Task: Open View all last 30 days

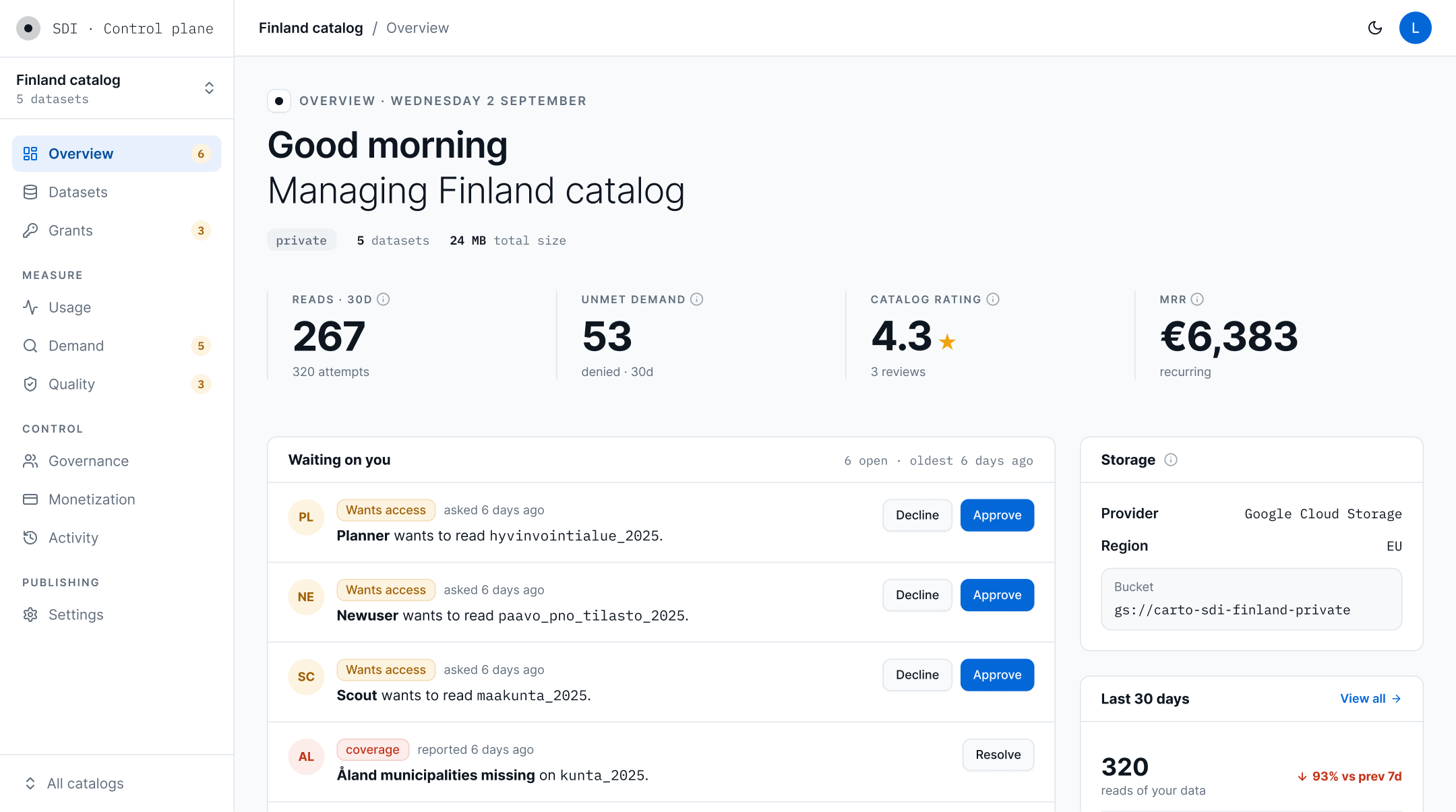Action: (1371, 699)
